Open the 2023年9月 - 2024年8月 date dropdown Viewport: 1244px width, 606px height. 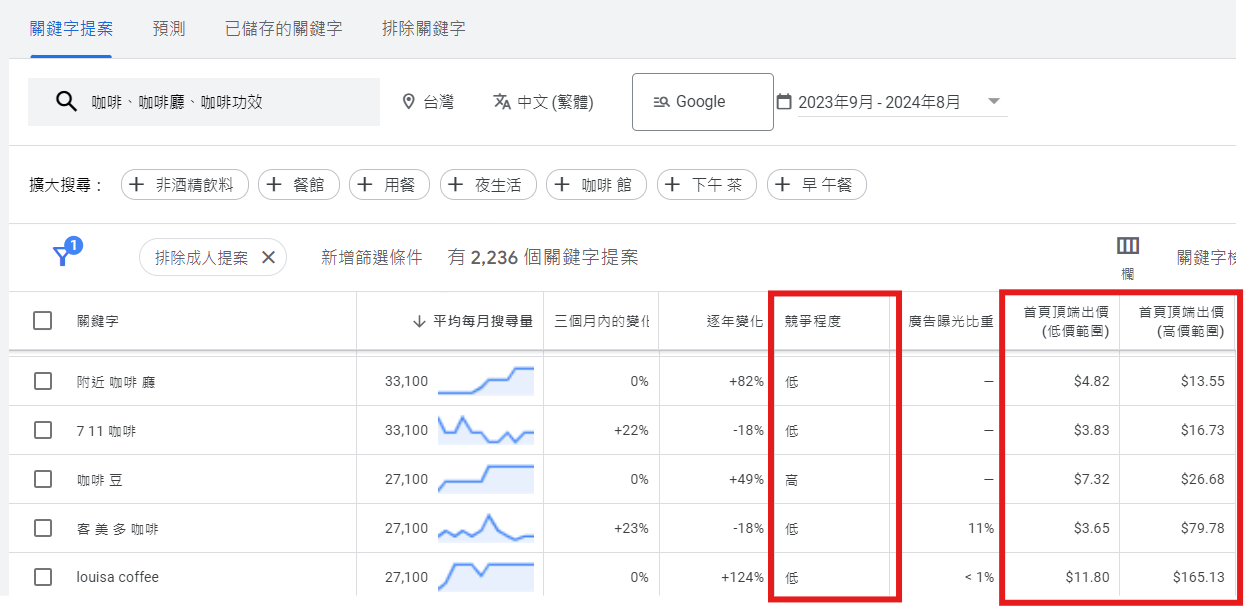point(993,101)
